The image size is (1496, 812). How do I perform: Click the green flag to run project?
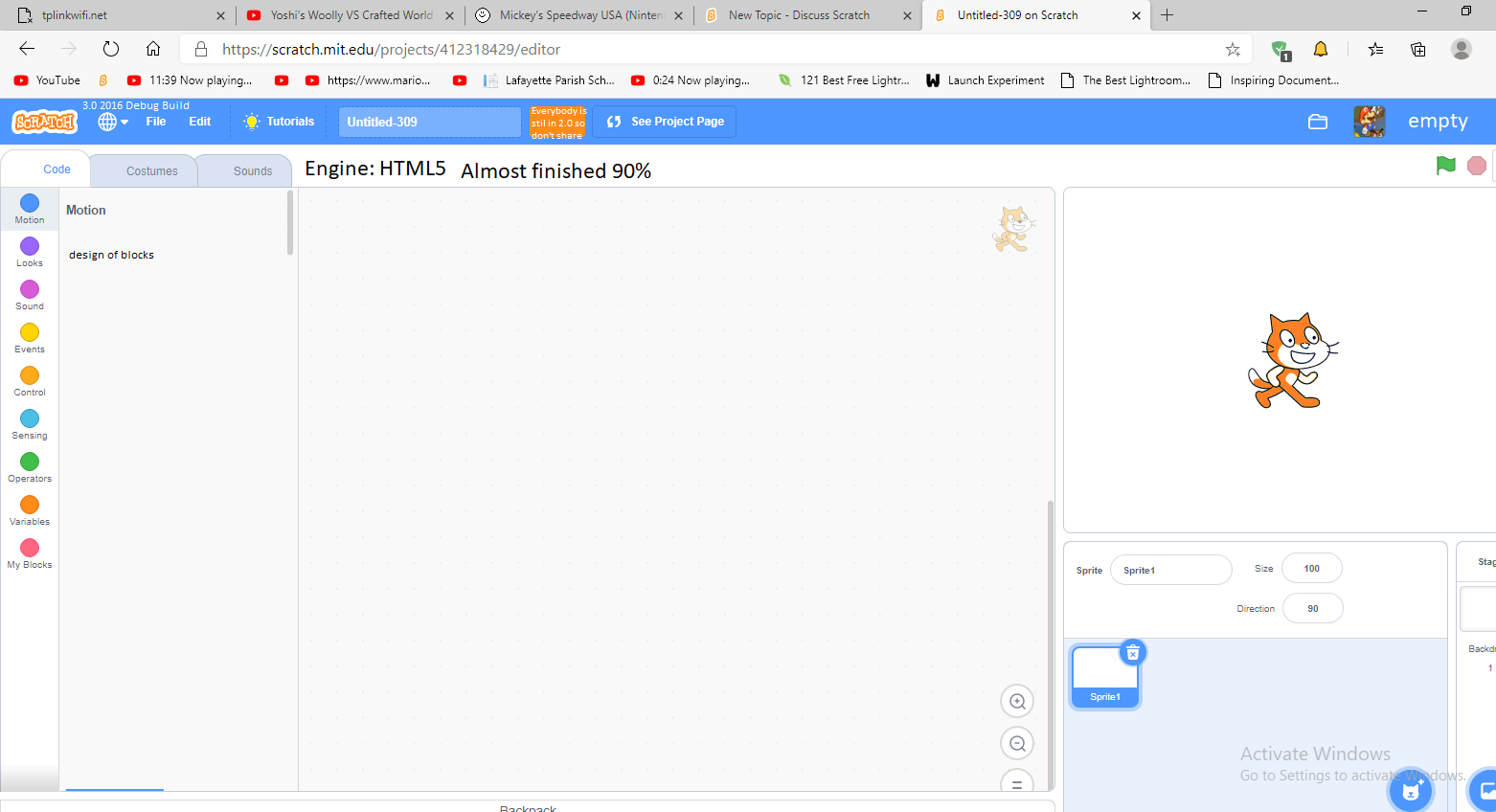(x=1445, y=166)
